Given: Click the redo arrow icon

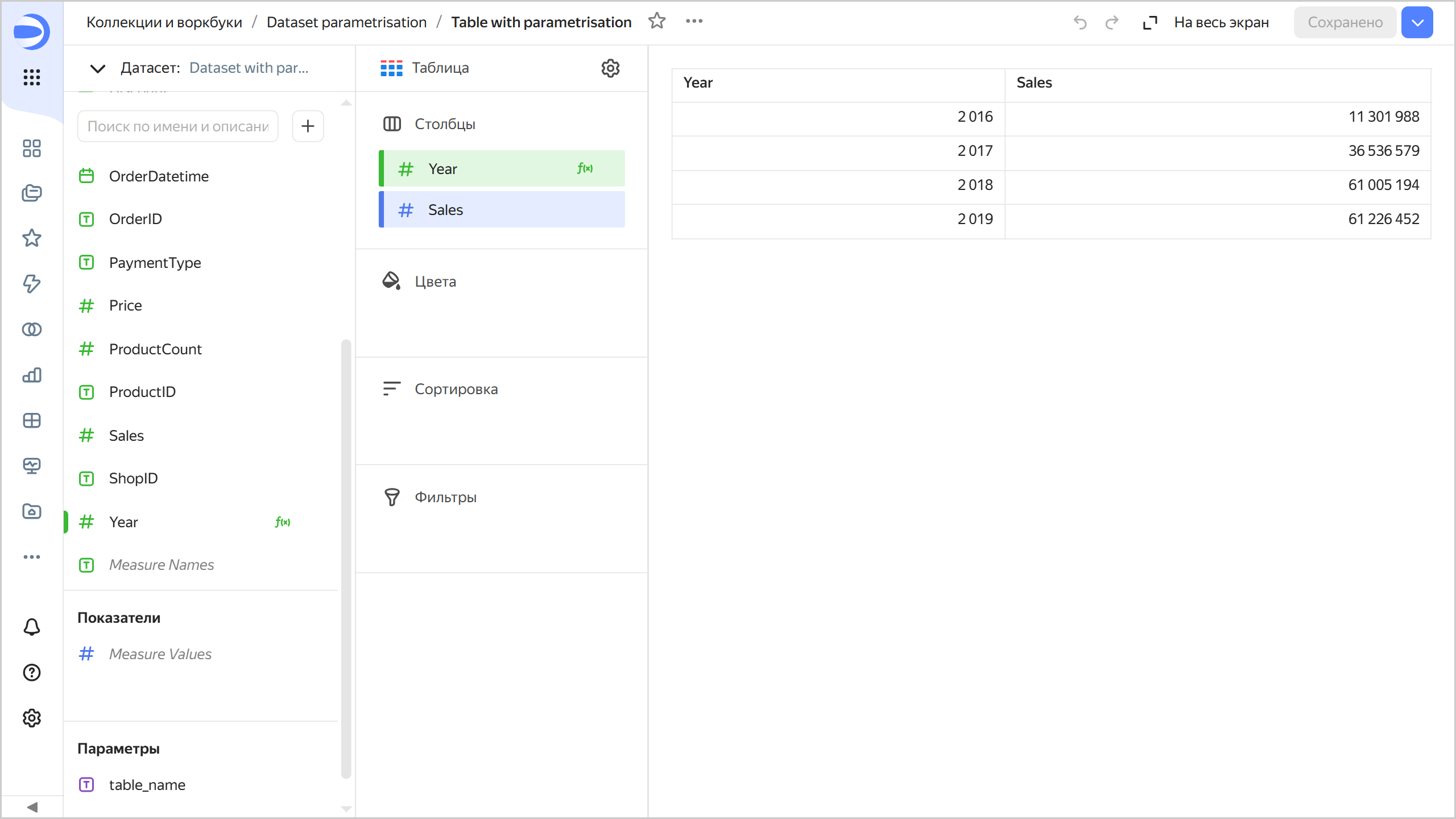Looking at the screenshot, I should click(x=1112, y=23).
